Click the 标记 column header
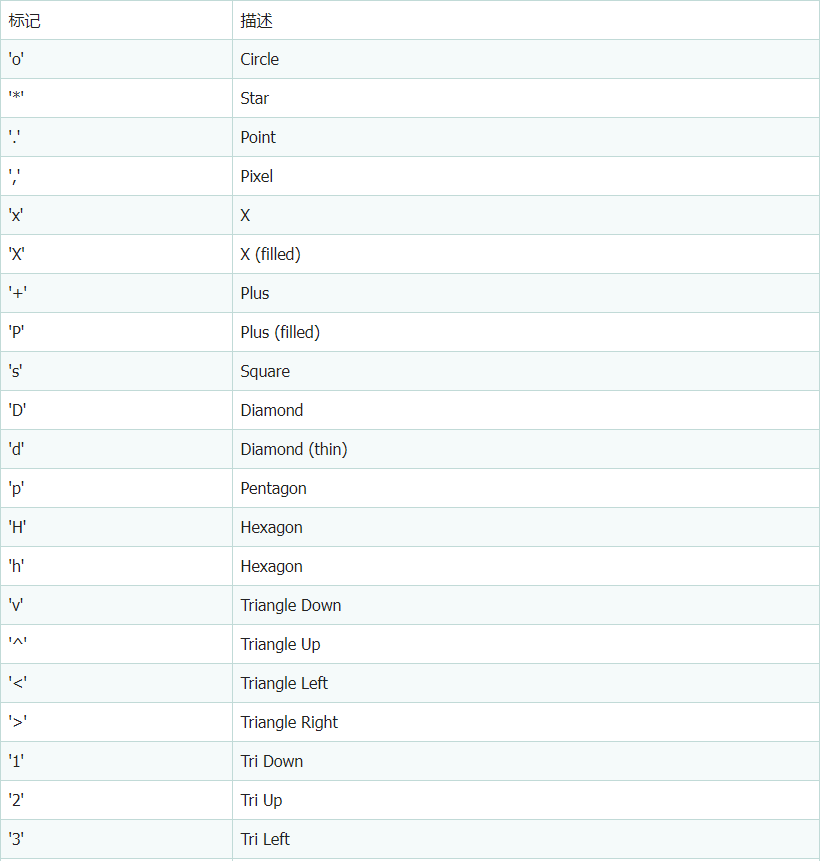The image size is (822, 861). click(25, 21)
